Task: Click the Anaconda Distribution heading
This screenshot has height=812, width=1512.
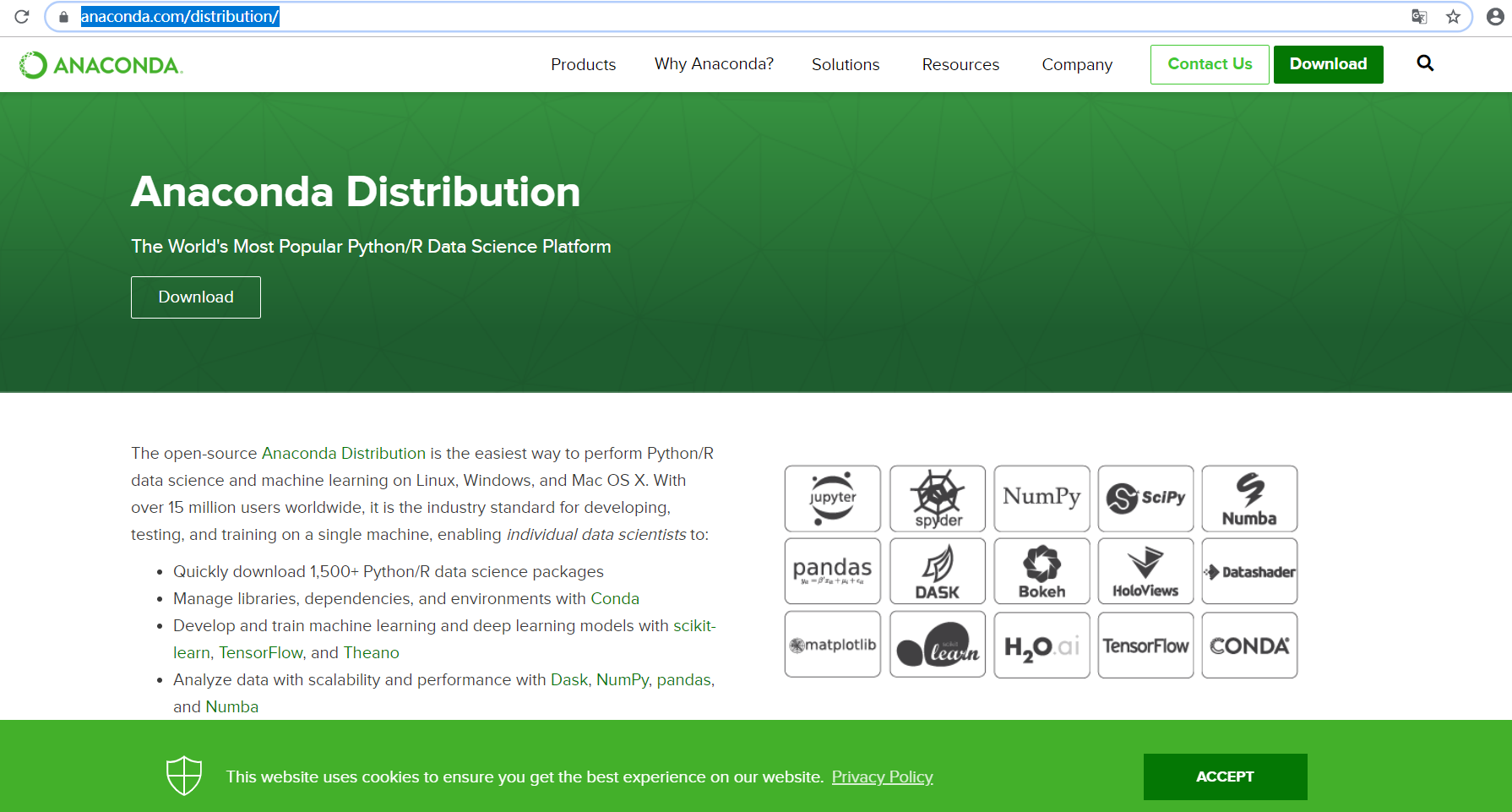Action: point(356,192)
